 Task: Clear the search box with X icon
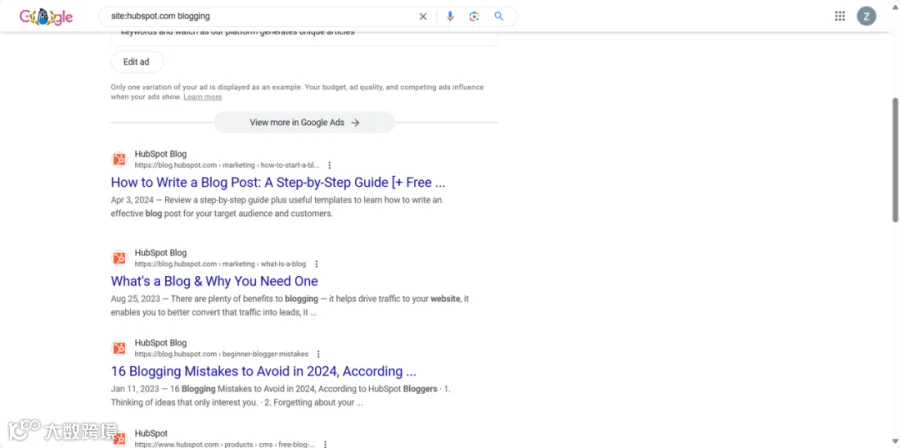click(x=423, y=17)
